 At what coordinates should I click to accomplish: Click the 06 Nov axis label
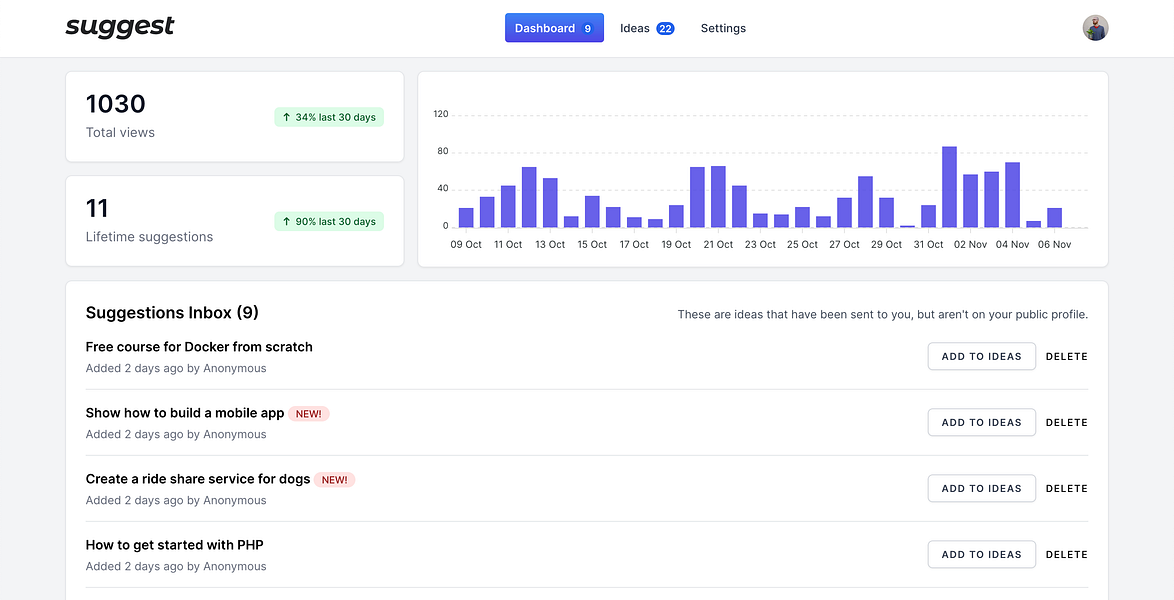coord(1054,244)
